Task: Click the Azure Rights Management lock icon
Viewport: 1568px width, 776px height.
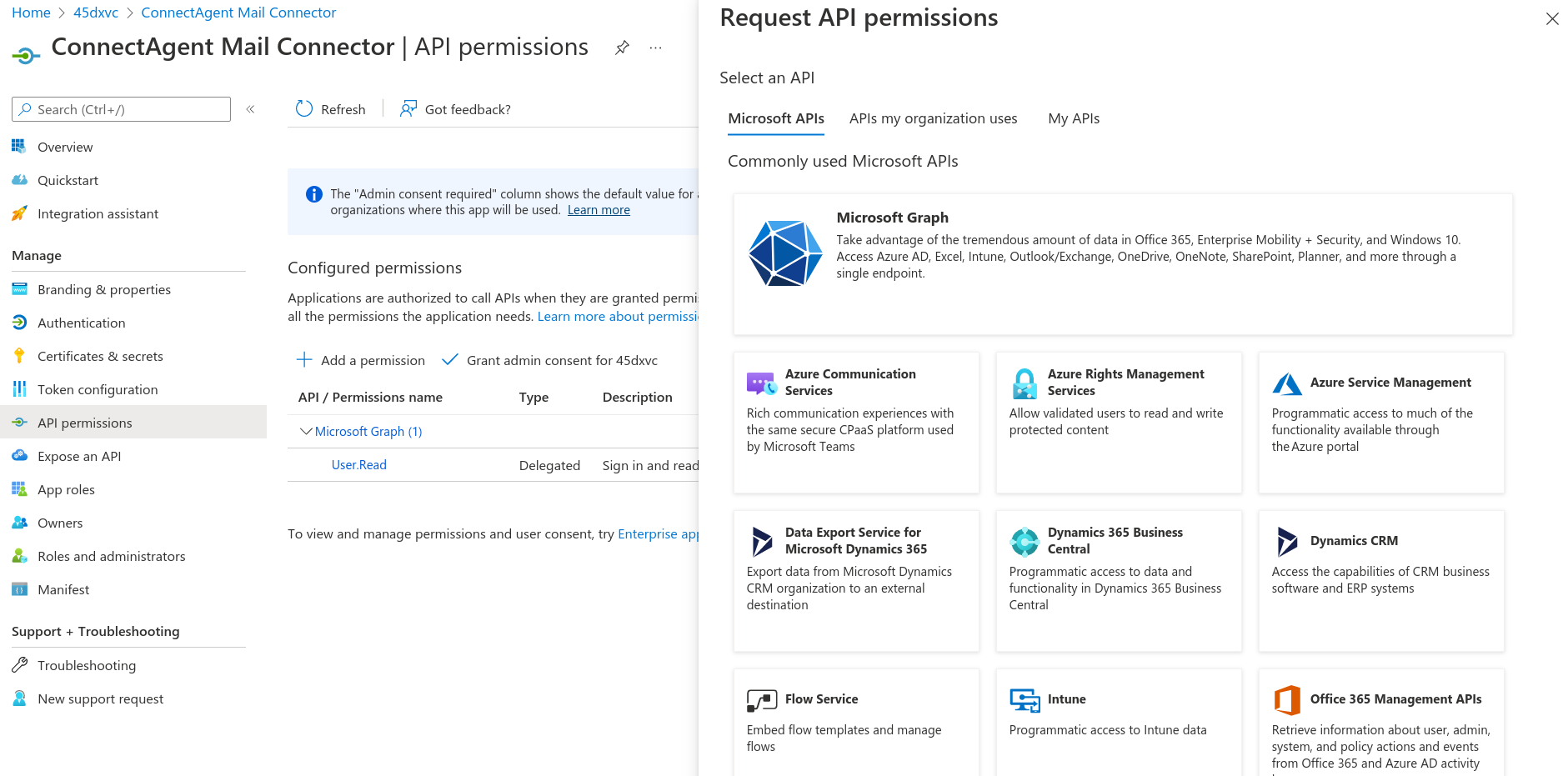Action: click(x=1024, y=384)
